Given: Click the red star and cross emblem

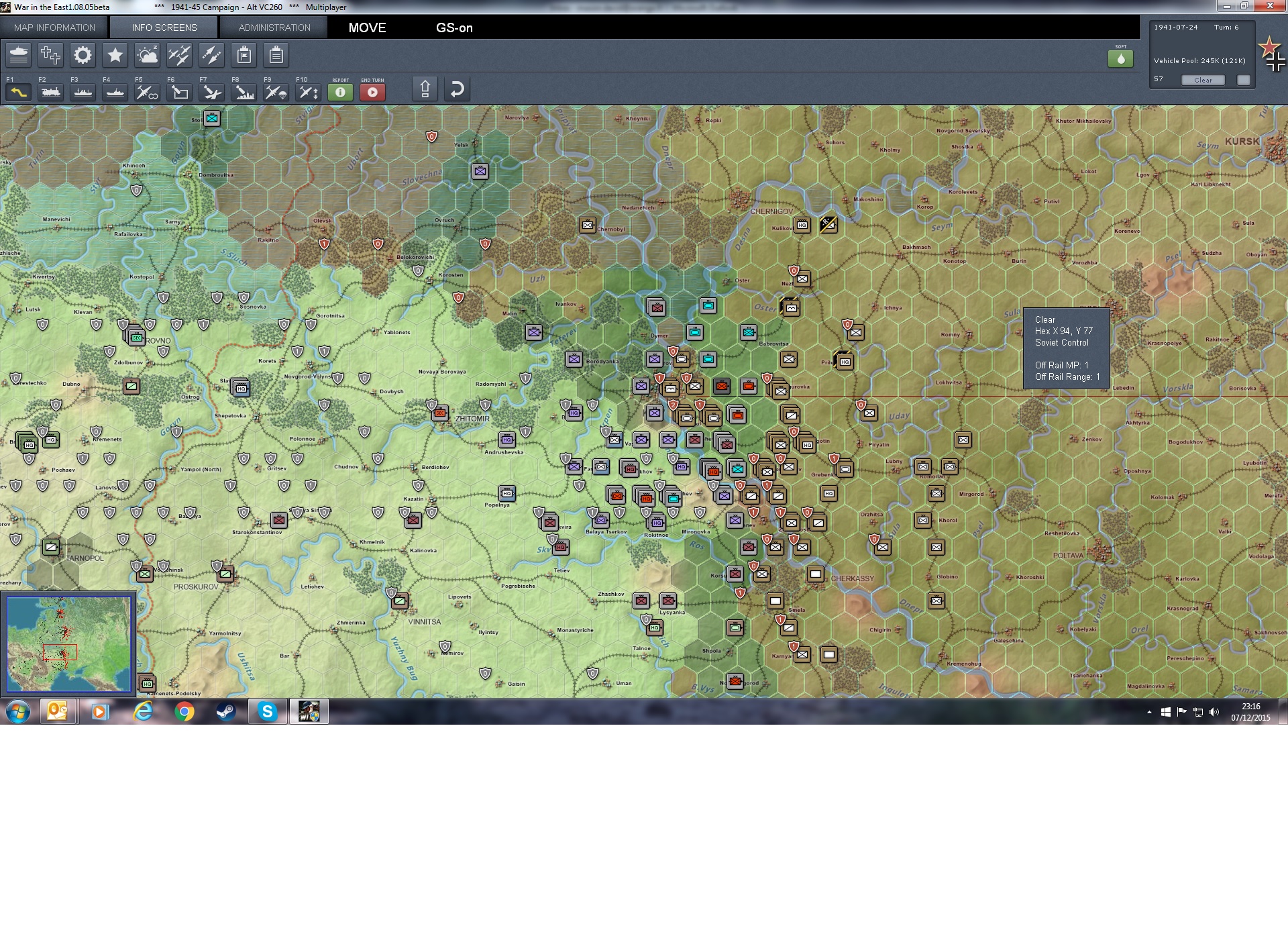Looking at the screenshot, I should click(1272, 54).
